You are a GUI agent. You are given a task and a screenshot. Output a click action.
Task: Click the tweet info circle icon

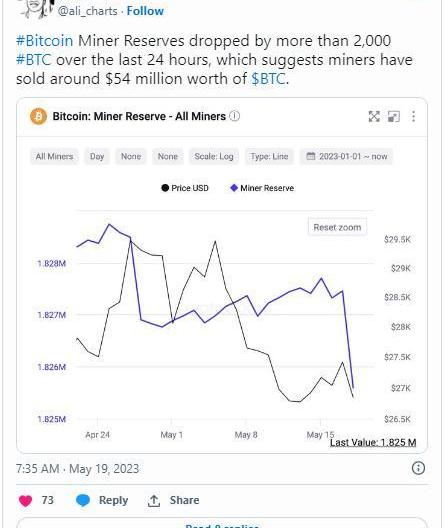pyautogui.click(x=418, y=468)
